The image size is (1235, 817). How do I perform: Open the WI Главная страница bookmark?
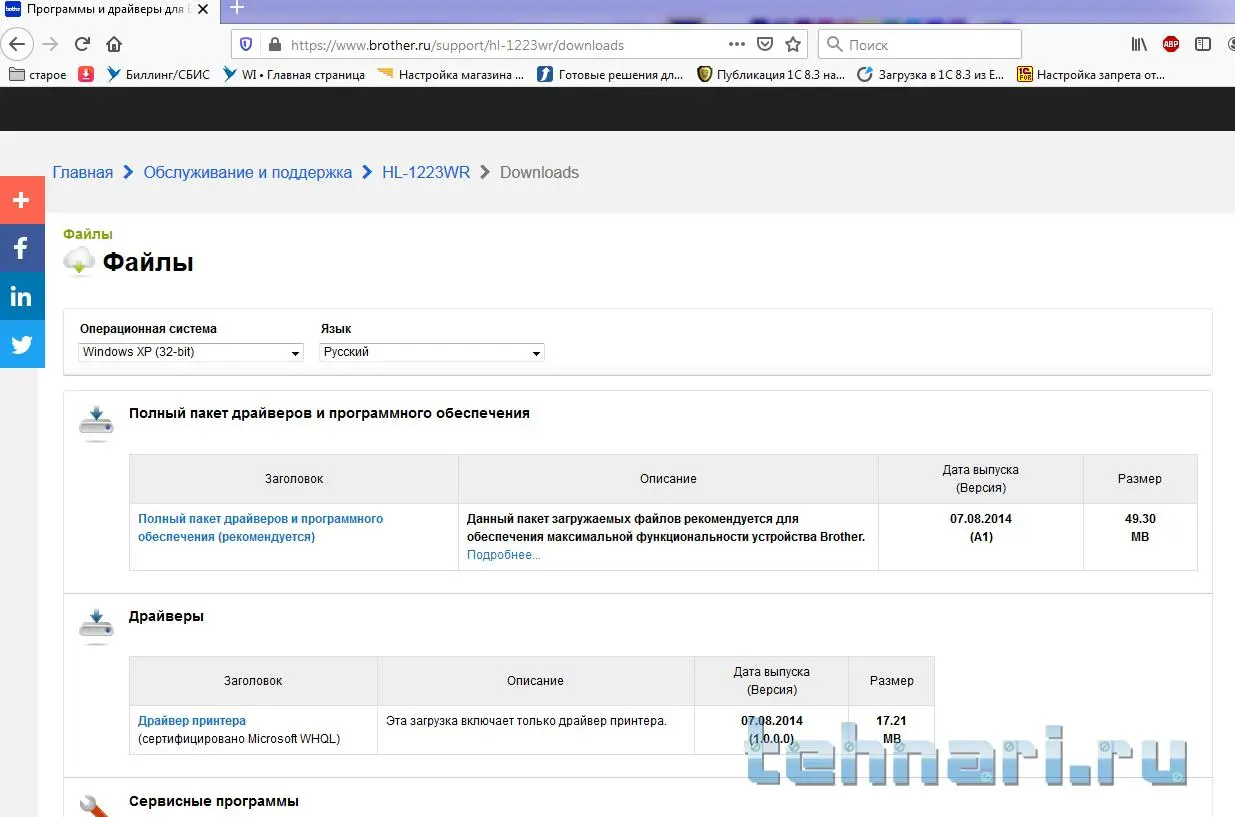293,74
